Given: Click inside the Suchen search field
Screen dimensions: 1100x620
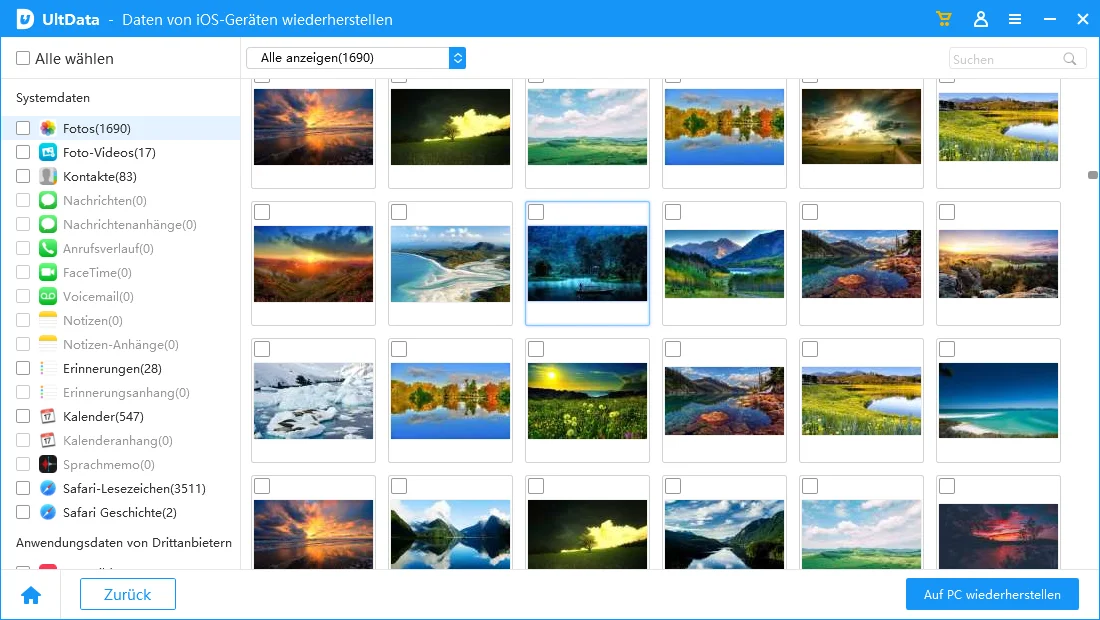Looking at the screenshot, I should click(1003, 59).
